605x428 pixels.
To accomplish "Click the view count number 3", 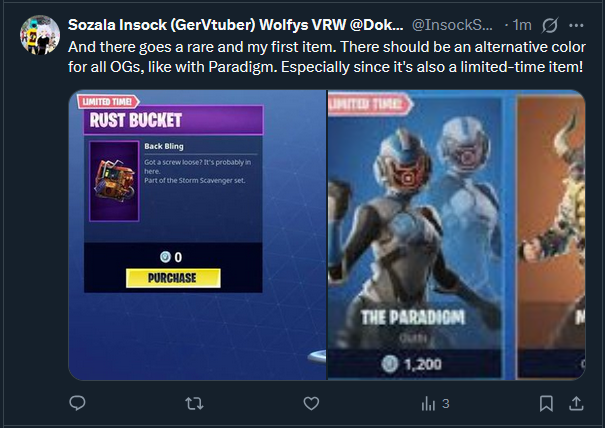I will pos(446,404).
